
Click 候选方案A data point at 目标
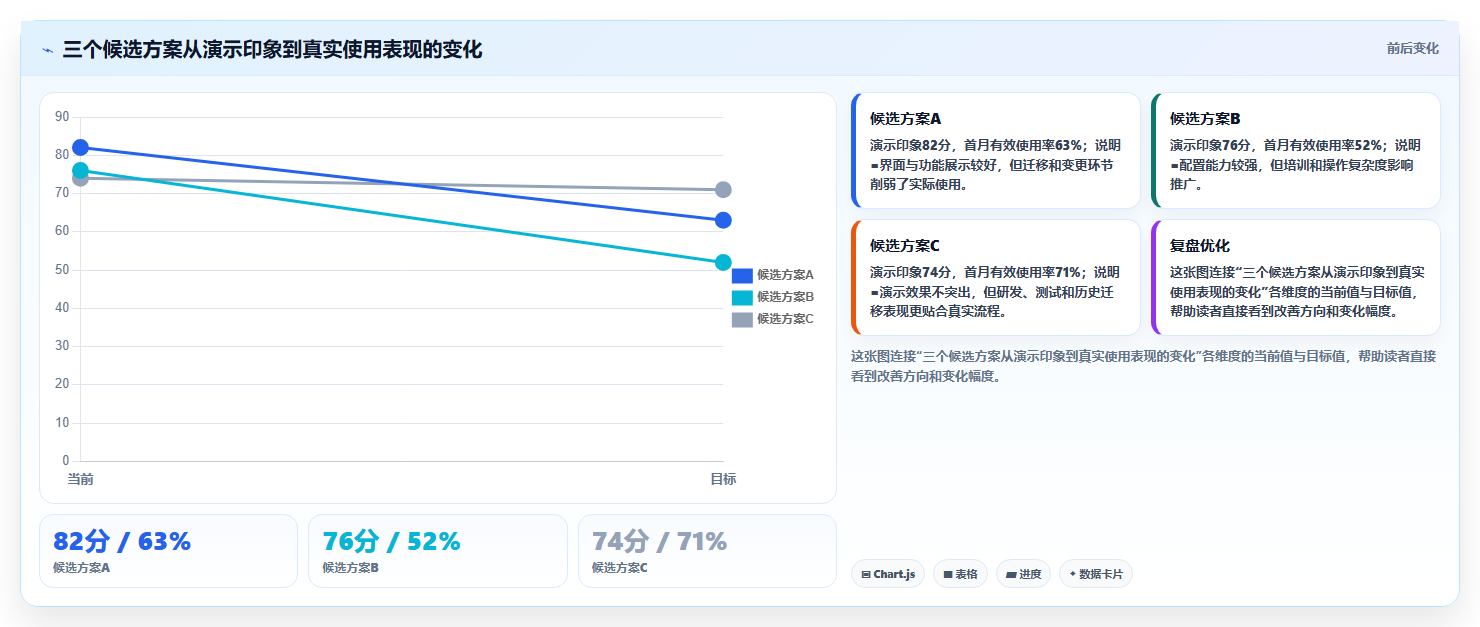point(723,220)
